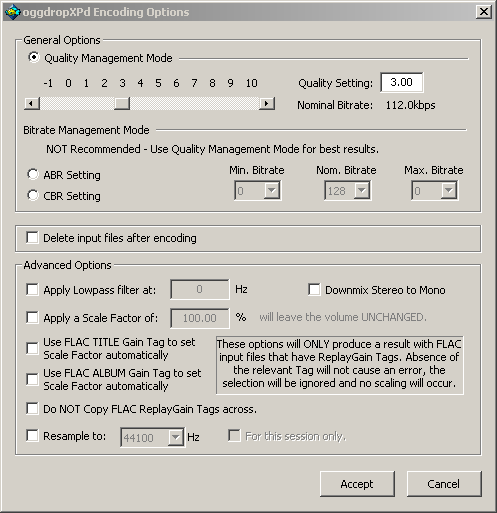Image resolution: width=497 pixels, height=513 pixels.
Task: Open the Nom. Bitrate dropdown
Action: pos(362,190)
